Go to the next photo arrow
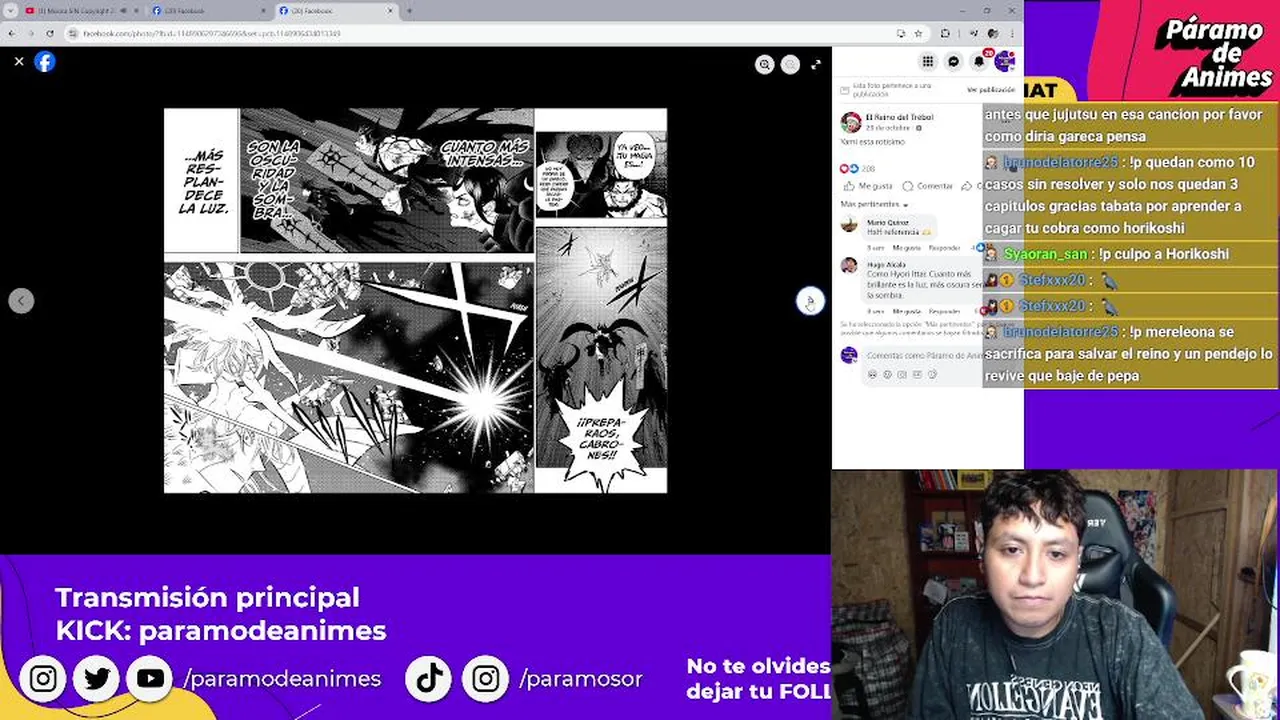 click(810, 301)
